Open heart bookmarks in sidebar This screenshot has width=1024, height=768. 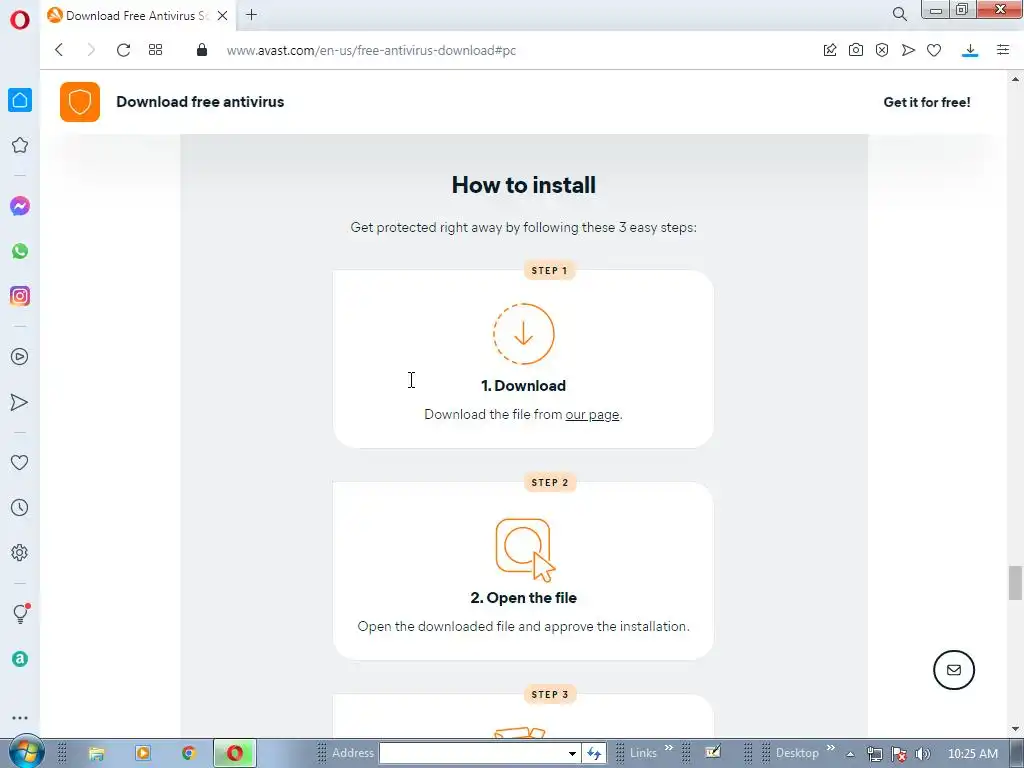point(20,462)
